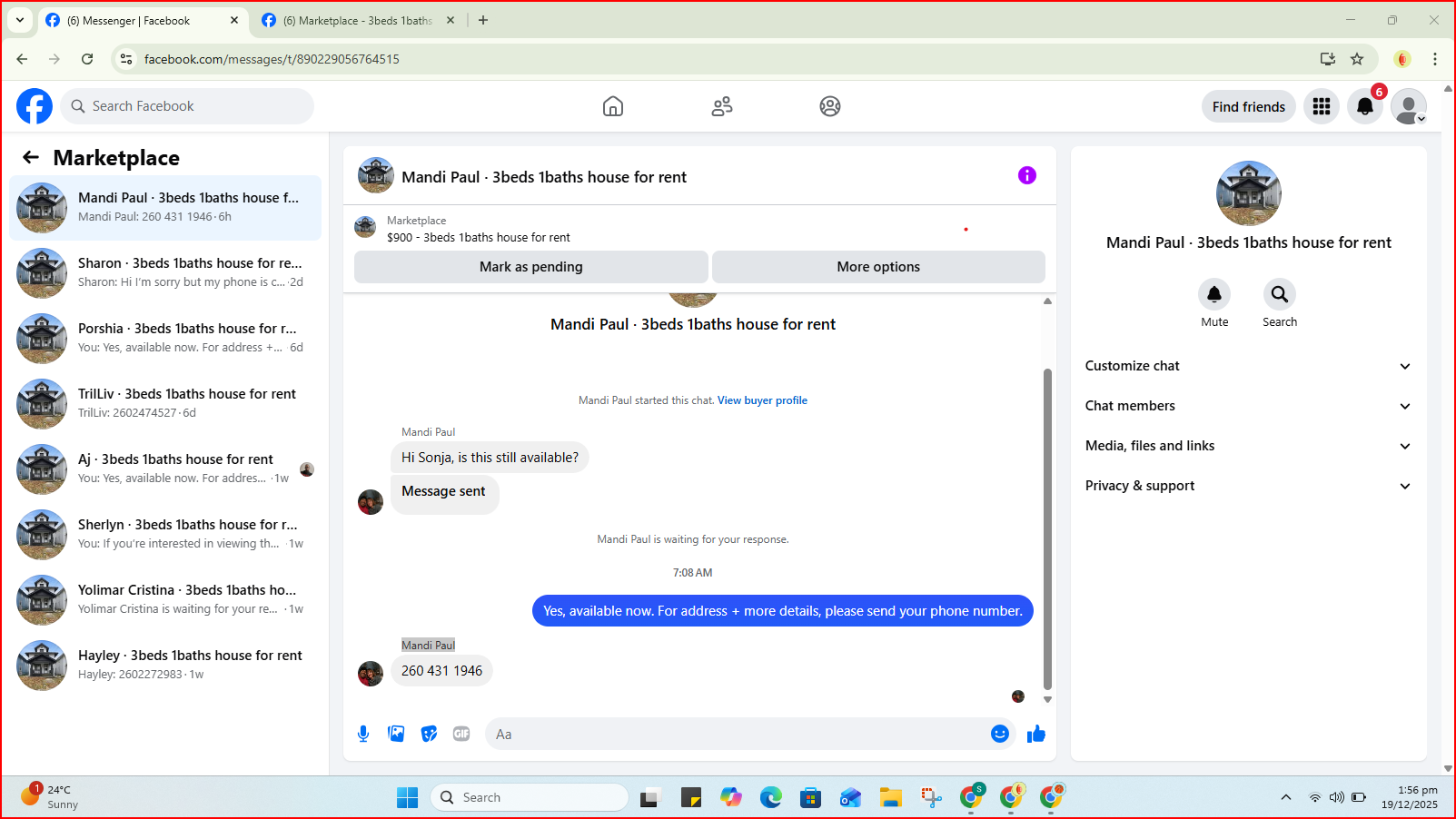
Task: Click the Hi Sonja, is this still available message
Action: (490, 458)
